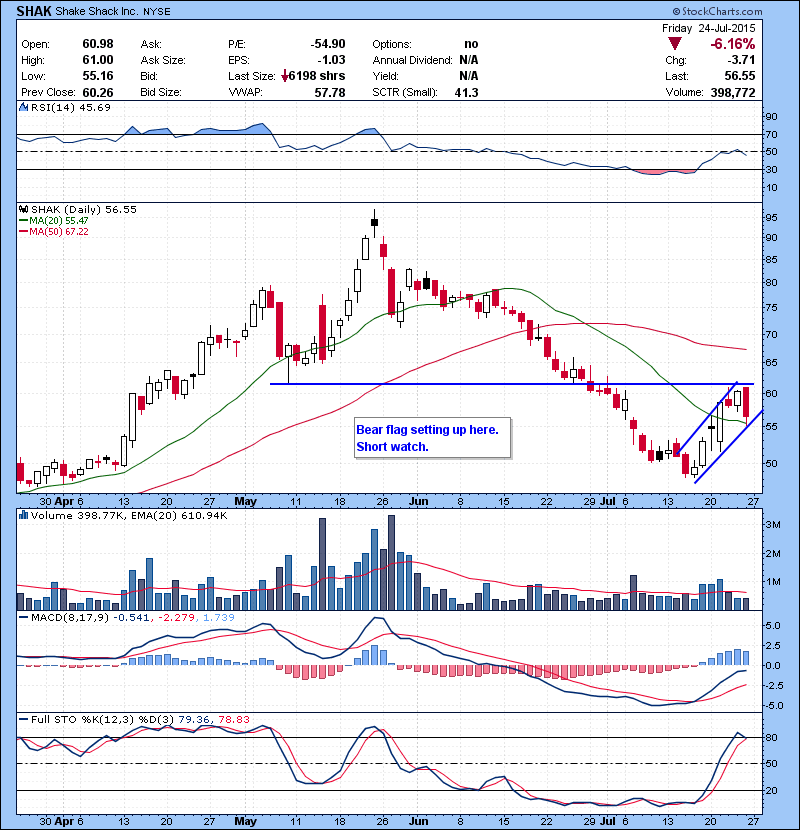Click the Last value 56.55 in header
Screen dimensions: 800x830
click(740, 76)
